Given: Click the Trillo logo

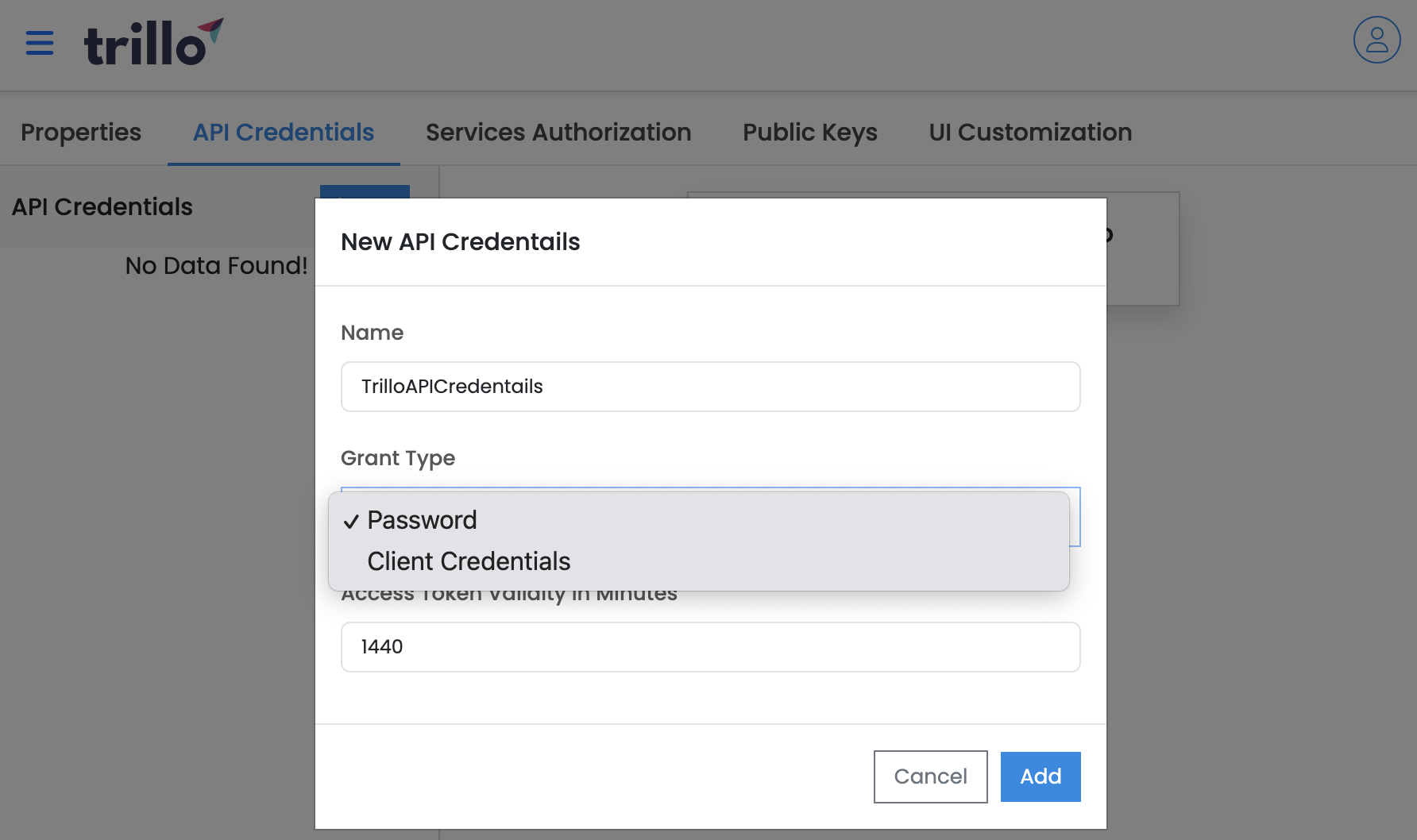Looking at the screenshot, I should (x=153, y=43).
